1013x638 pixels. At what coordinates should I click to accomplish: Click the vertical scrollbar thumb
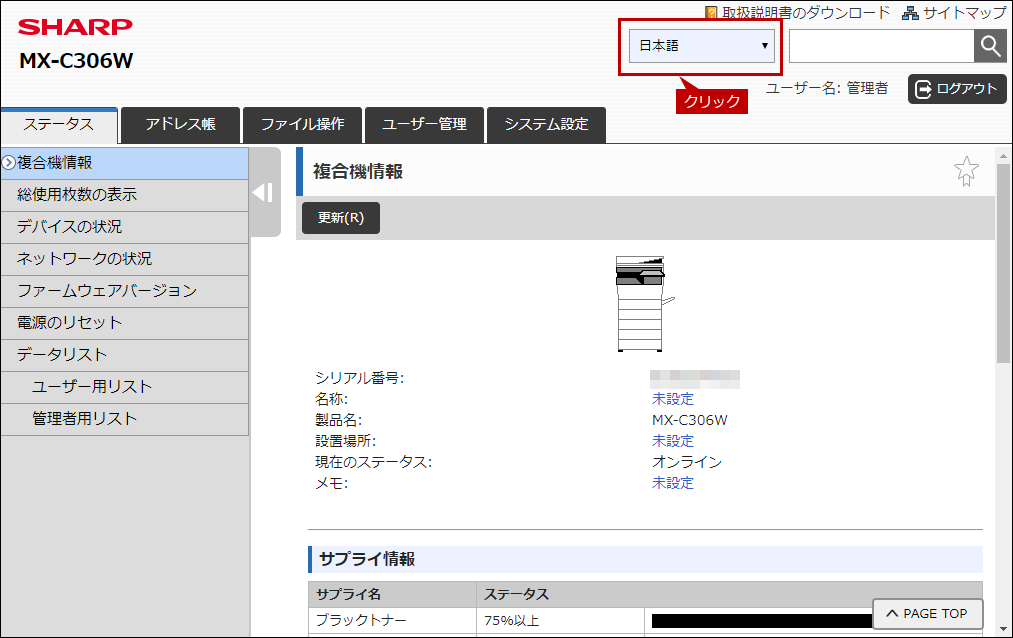pyautogui.click(x=1003, y=263)
